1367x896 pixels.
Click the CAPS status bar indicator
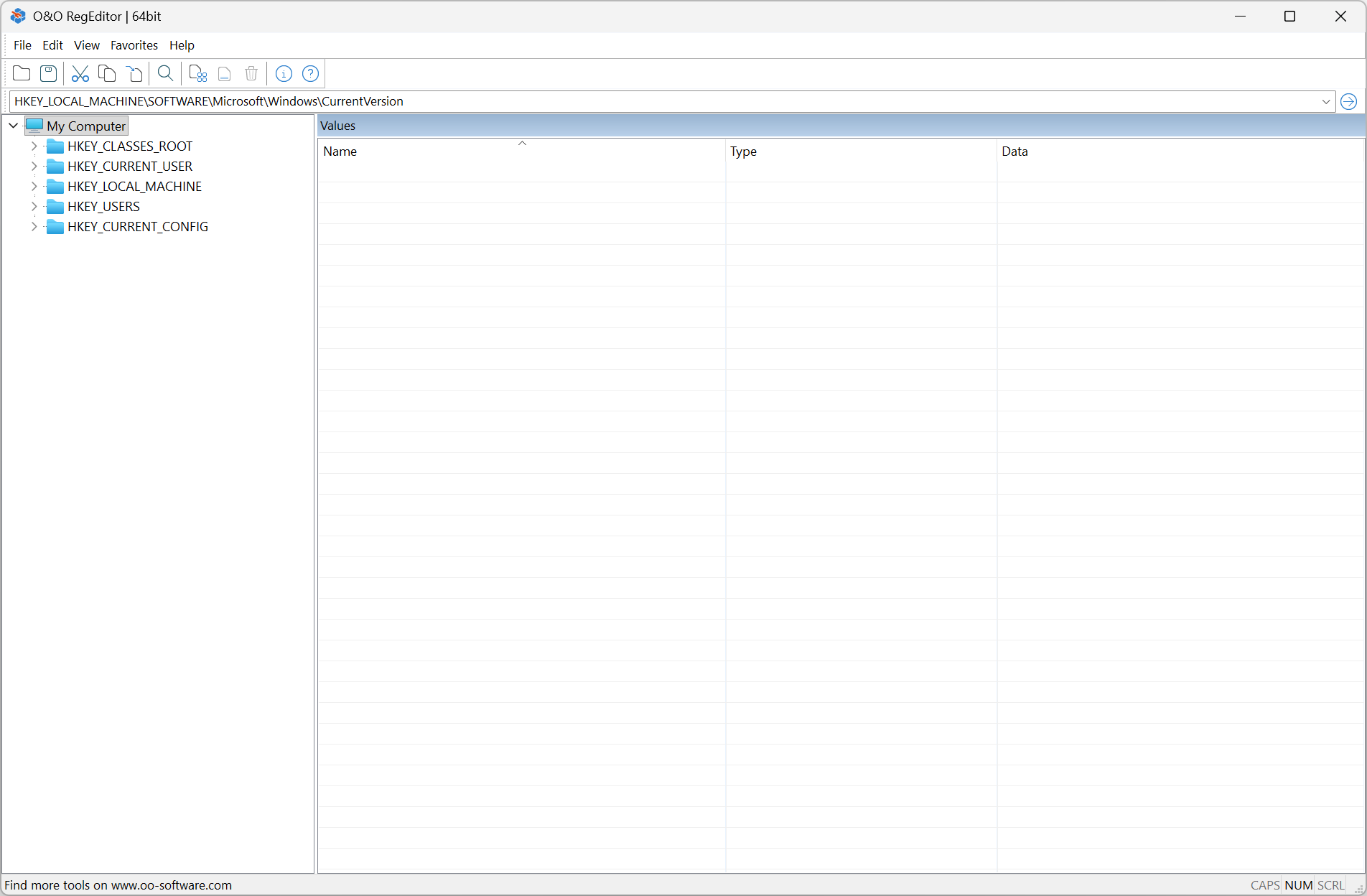(x=1265, y=885)
